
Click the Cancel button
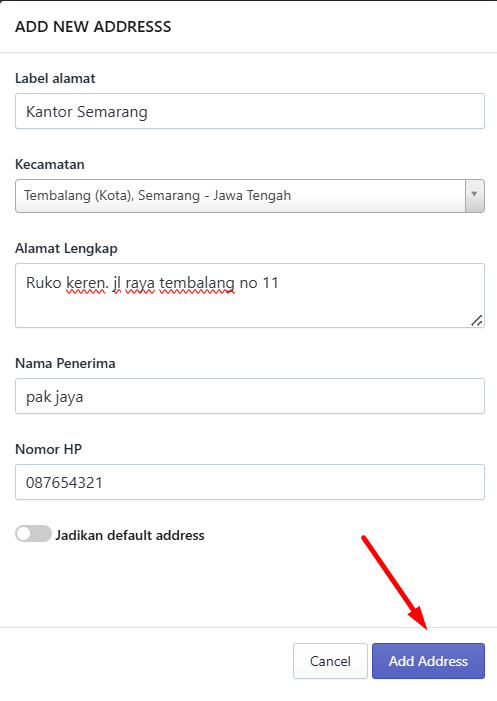tap(330, 661)
